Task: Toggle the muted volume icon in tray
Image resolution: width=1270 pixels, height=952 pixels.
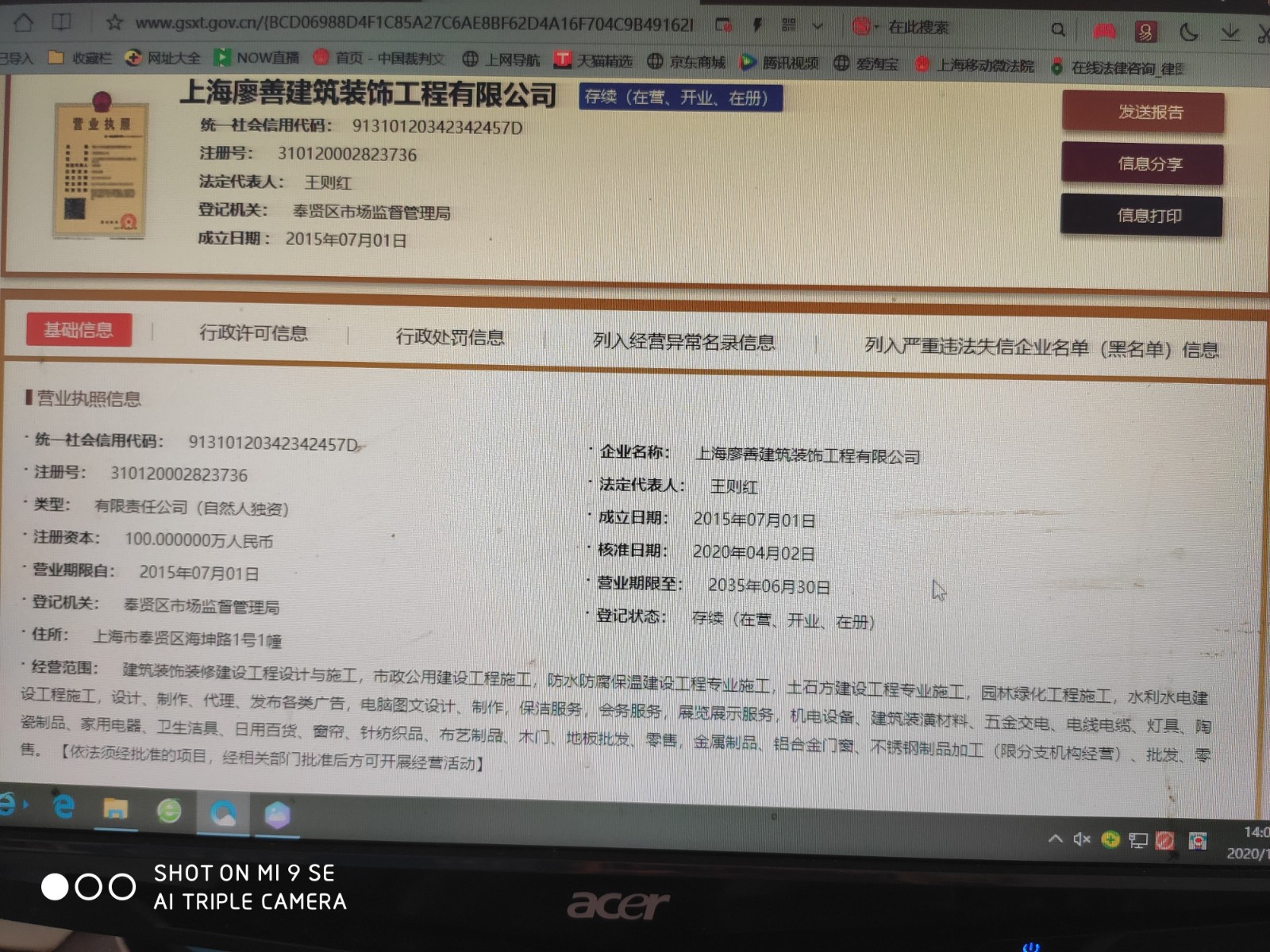Action: point(1081,839)
